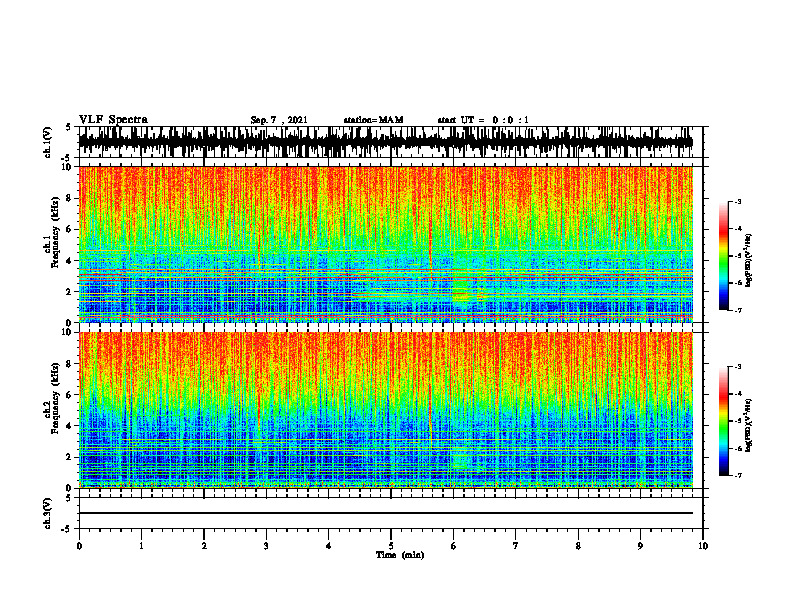
Task: Click time axis tick label "10"
Action: pos(703,546)
